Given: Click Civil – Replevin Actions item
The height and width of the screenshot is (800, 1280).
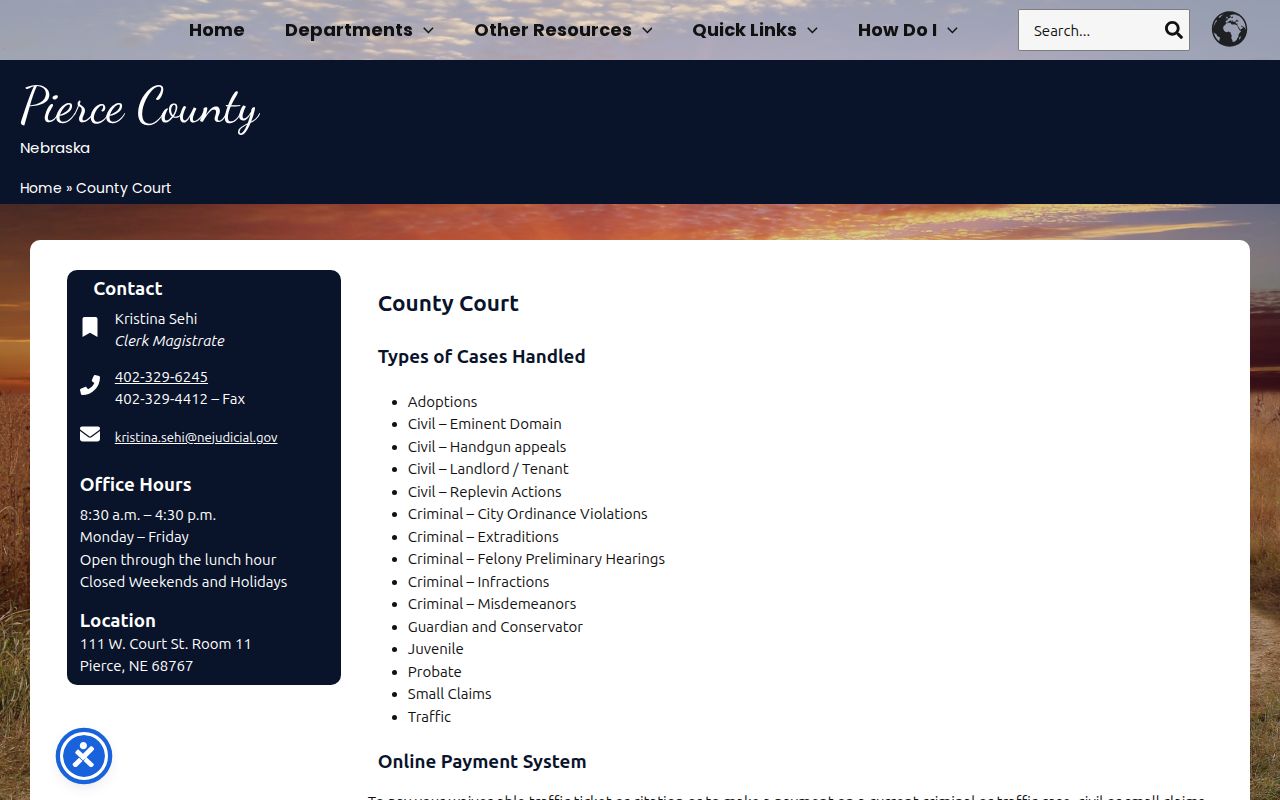Looking at the screenshot, I should [484, 492].
